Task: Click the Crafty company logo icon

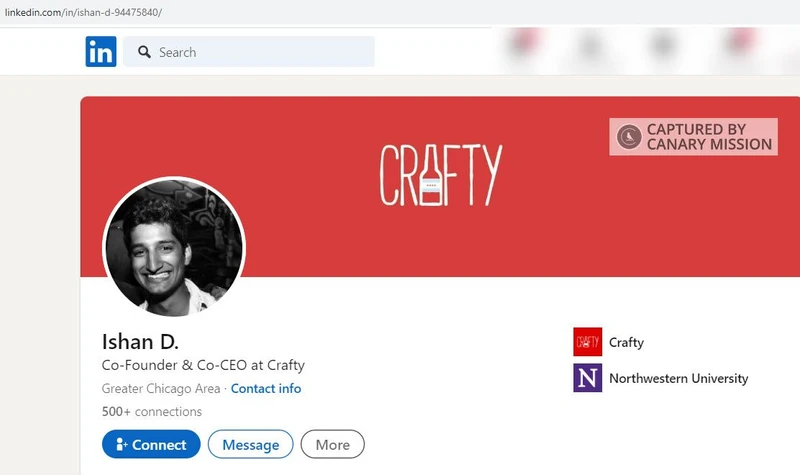Action: (587, 341)
